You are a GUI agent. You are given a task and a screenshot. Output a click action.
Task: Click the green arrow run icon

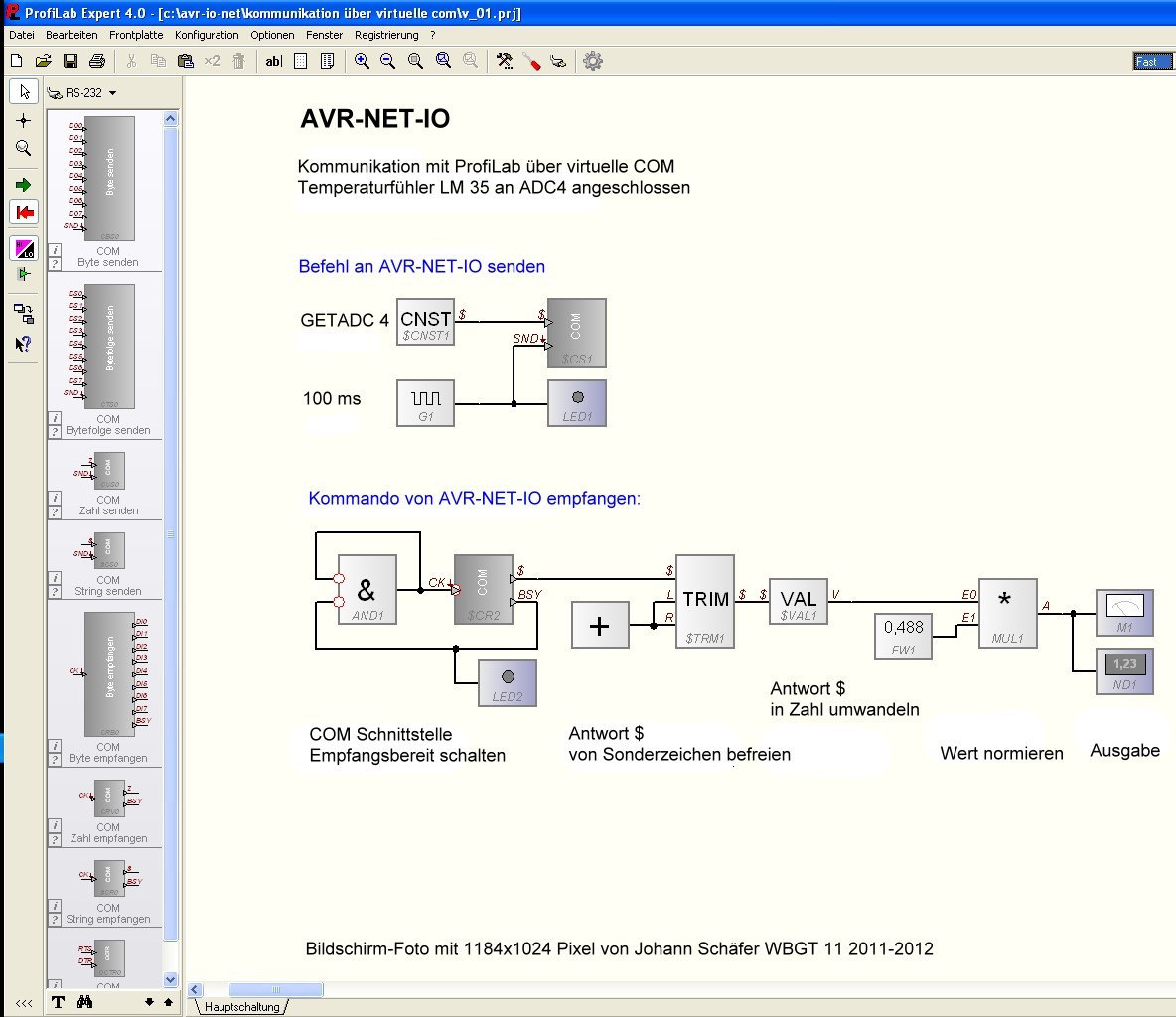tap(24, 185)
